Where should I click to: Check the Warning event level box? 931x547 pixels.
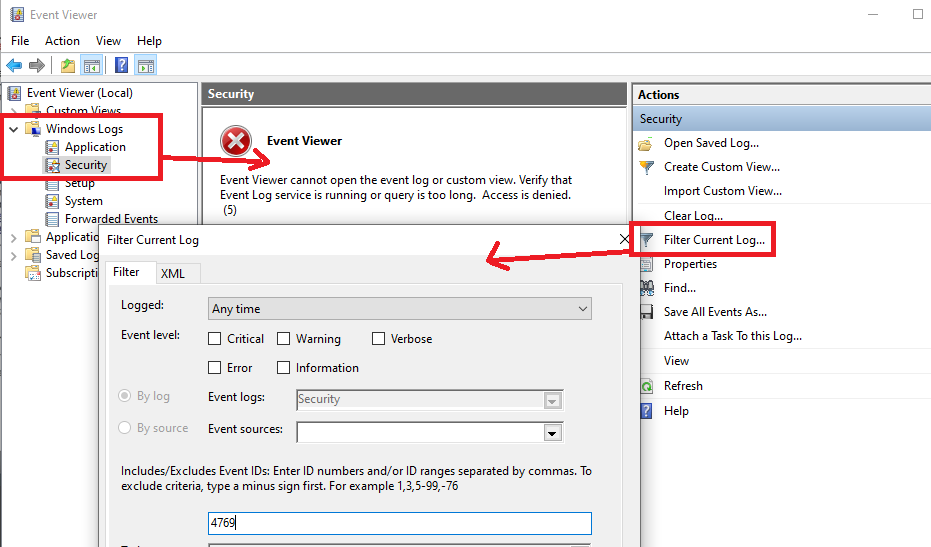coord(283,339)
